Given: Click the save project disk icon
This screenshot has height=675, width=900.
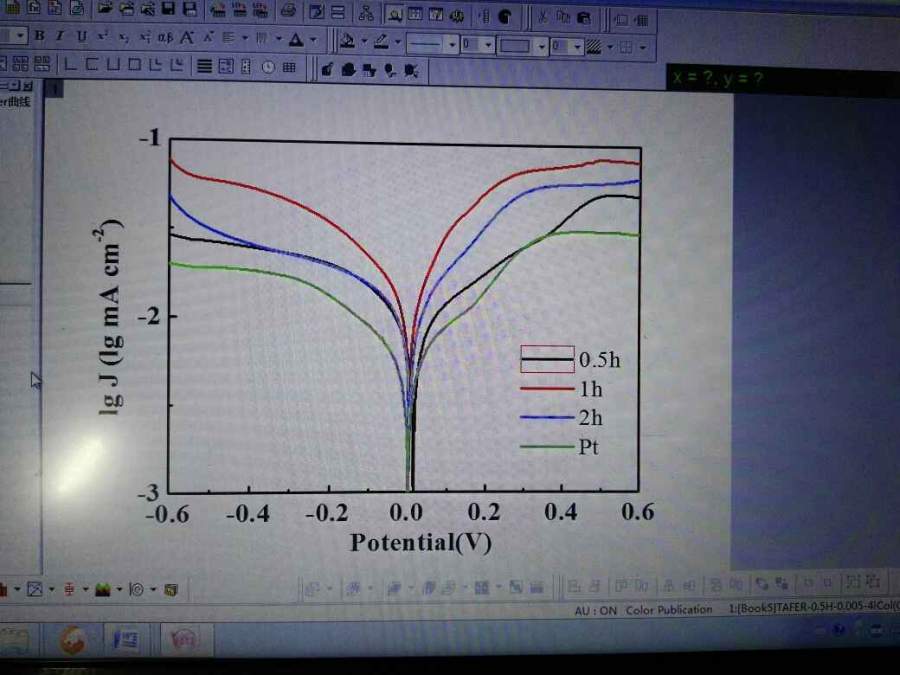Looking at the screenshot, I should 168,9.
